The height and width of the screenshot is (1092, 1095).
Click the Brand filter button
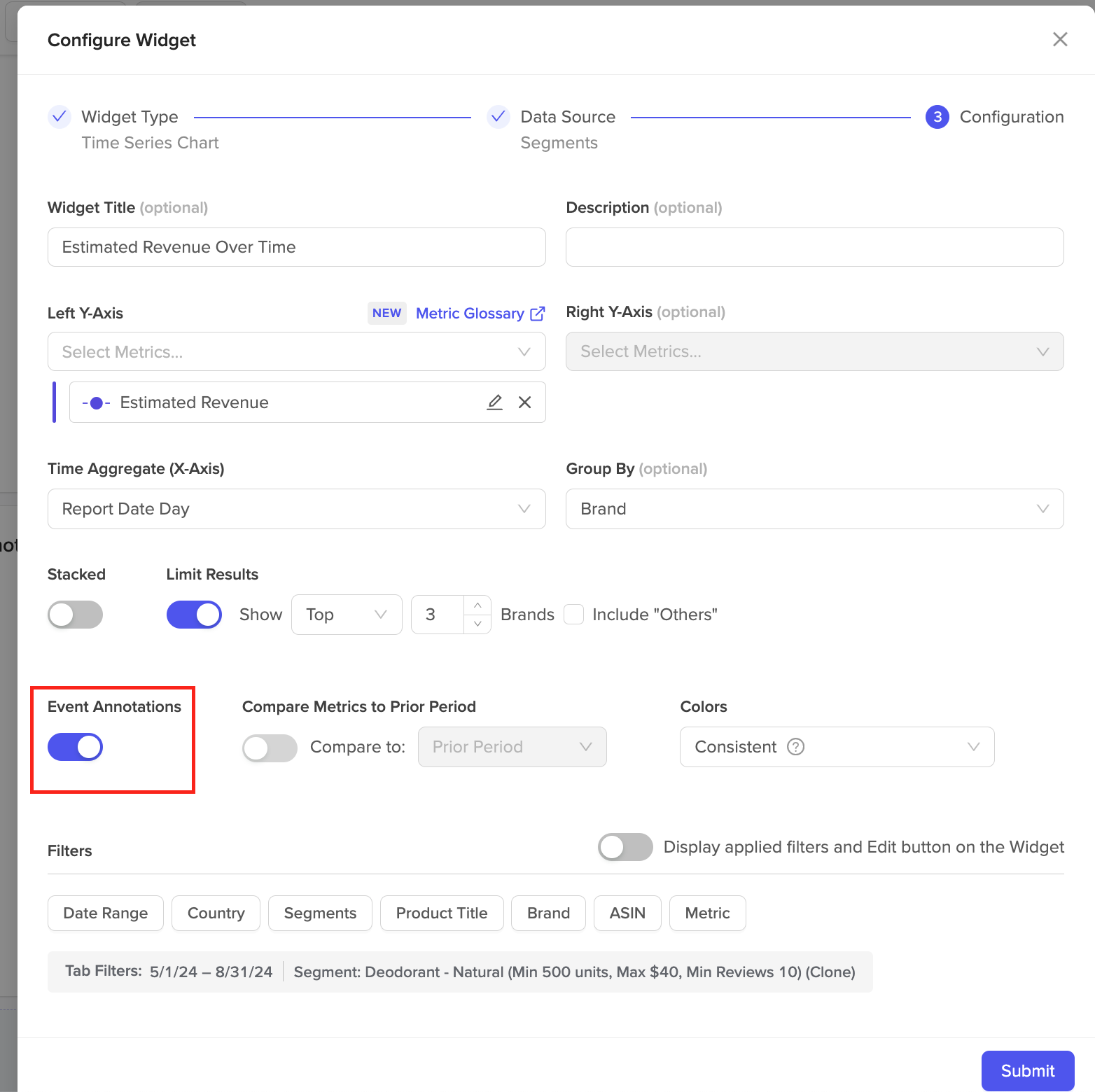(x=548, y=913)
